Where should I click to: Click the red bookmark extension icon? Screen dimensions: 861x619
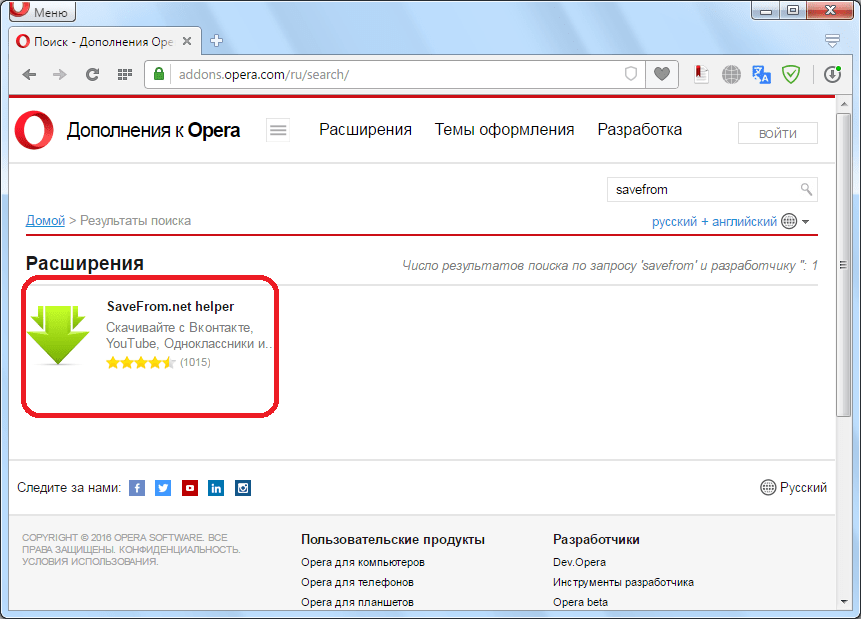[701, 74]
